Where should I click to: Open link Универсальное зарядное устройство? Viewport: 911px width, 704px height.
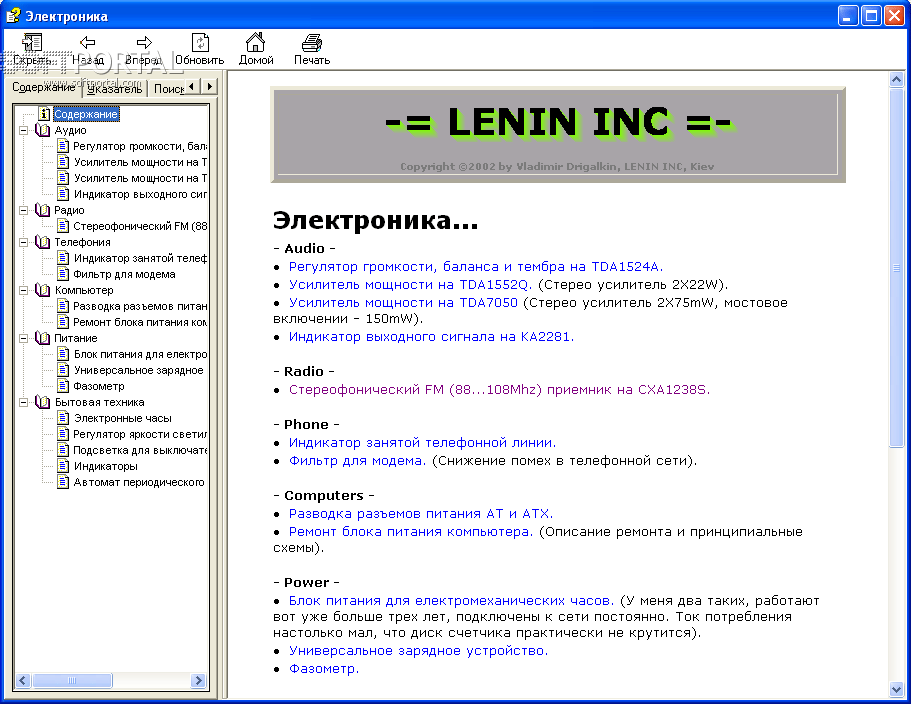[x=418, y=651]
